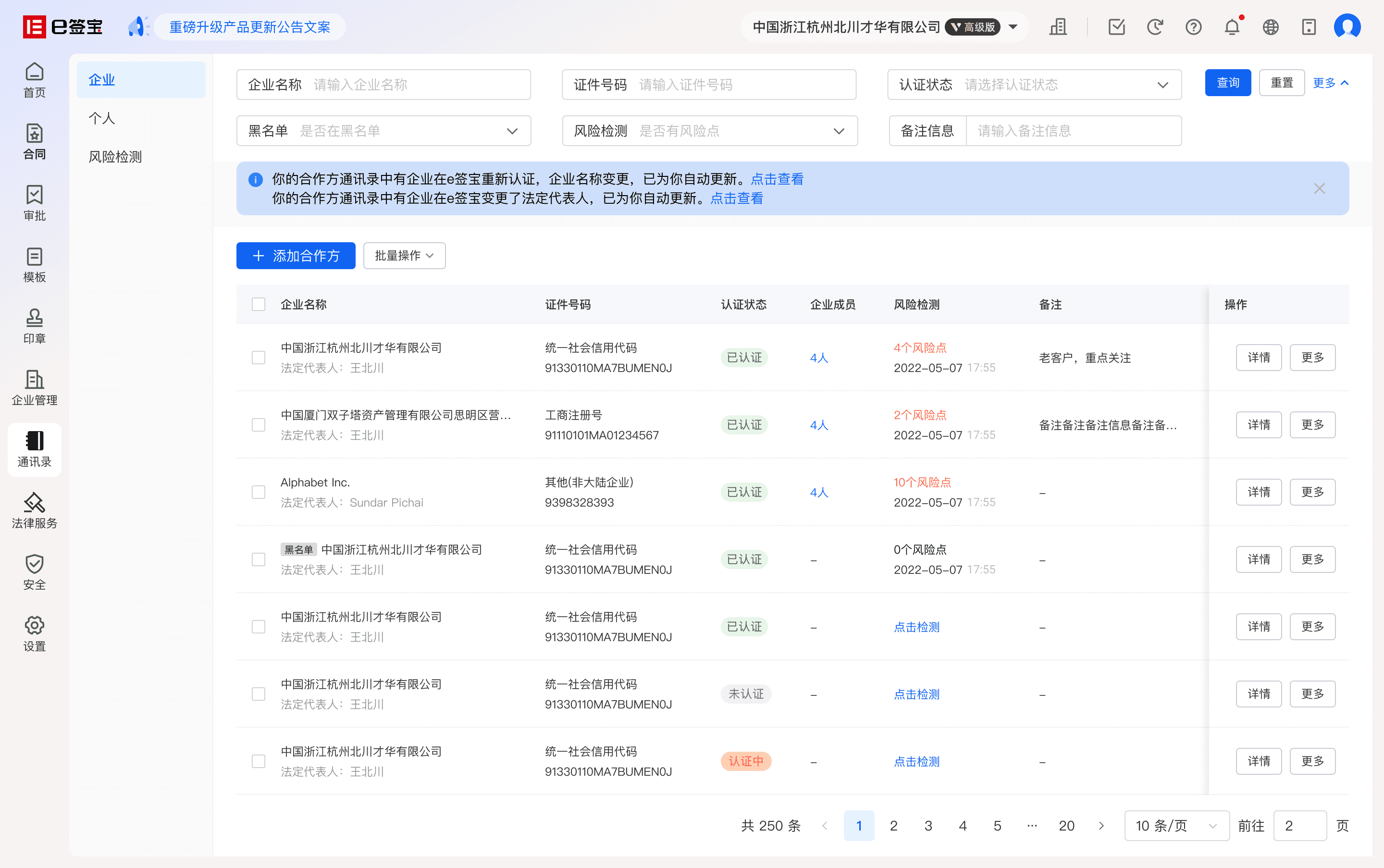Open 设置 in the sidebar

click(35, 634)
